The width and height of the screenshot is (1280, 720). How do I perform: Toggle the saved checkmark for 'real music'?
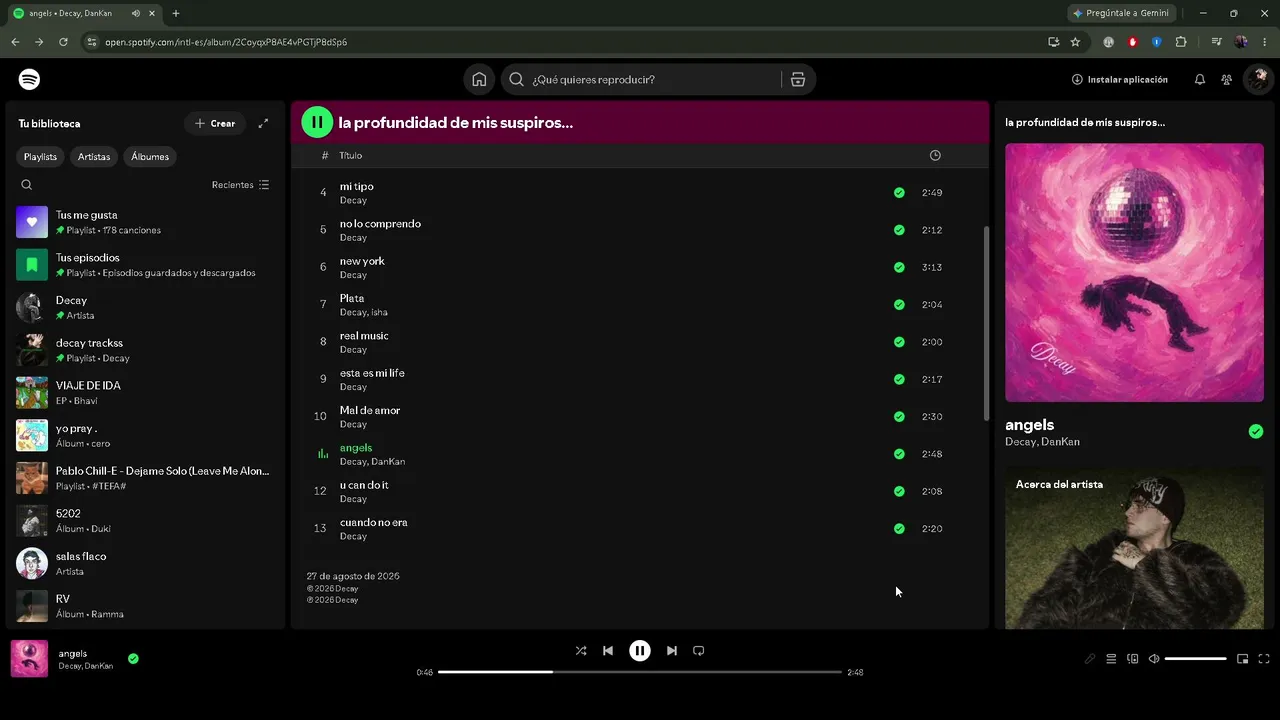[899, 342]
